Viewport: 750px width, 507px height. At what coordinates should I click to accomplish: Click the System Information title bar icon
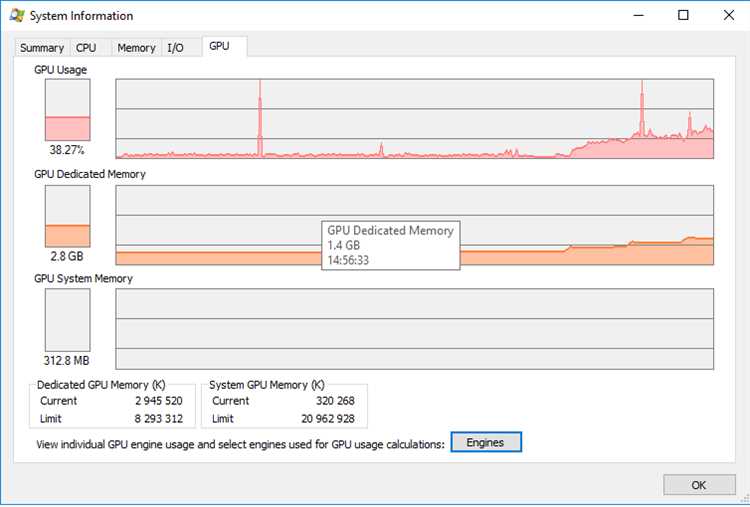pos(17,16)
